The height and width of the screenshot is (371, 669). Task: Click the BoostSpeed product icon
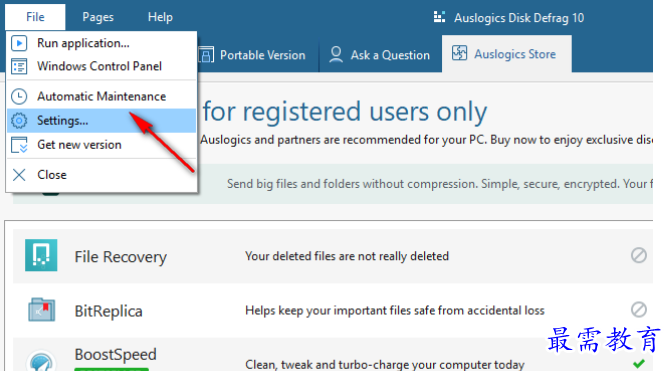[x=41, y=361]
